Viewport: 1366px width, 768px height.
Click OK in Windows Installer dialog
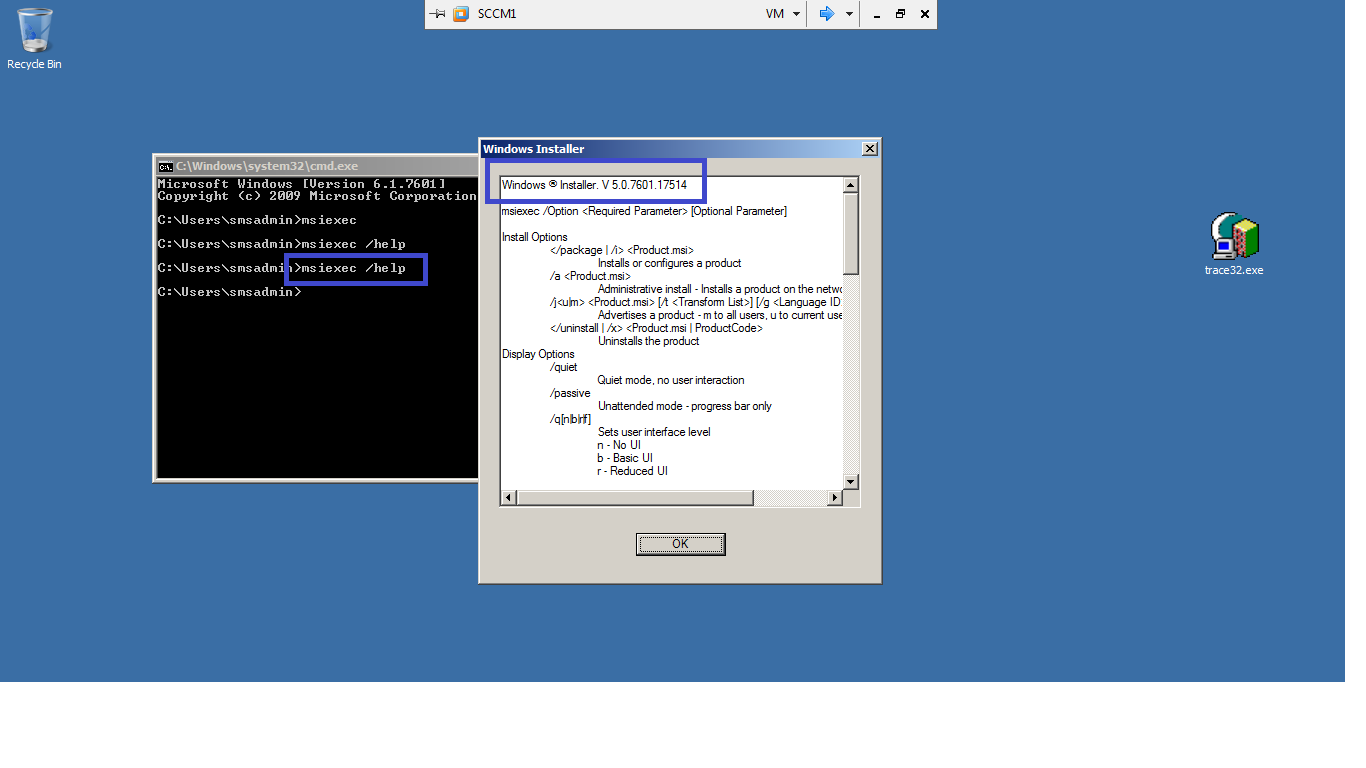(x=680, y=544)
